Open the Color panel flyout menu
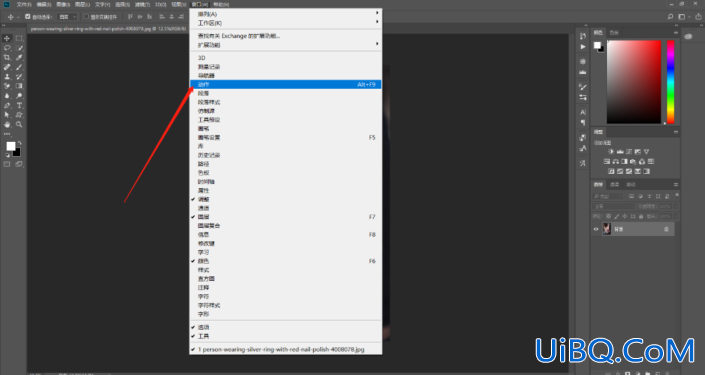 675,32
